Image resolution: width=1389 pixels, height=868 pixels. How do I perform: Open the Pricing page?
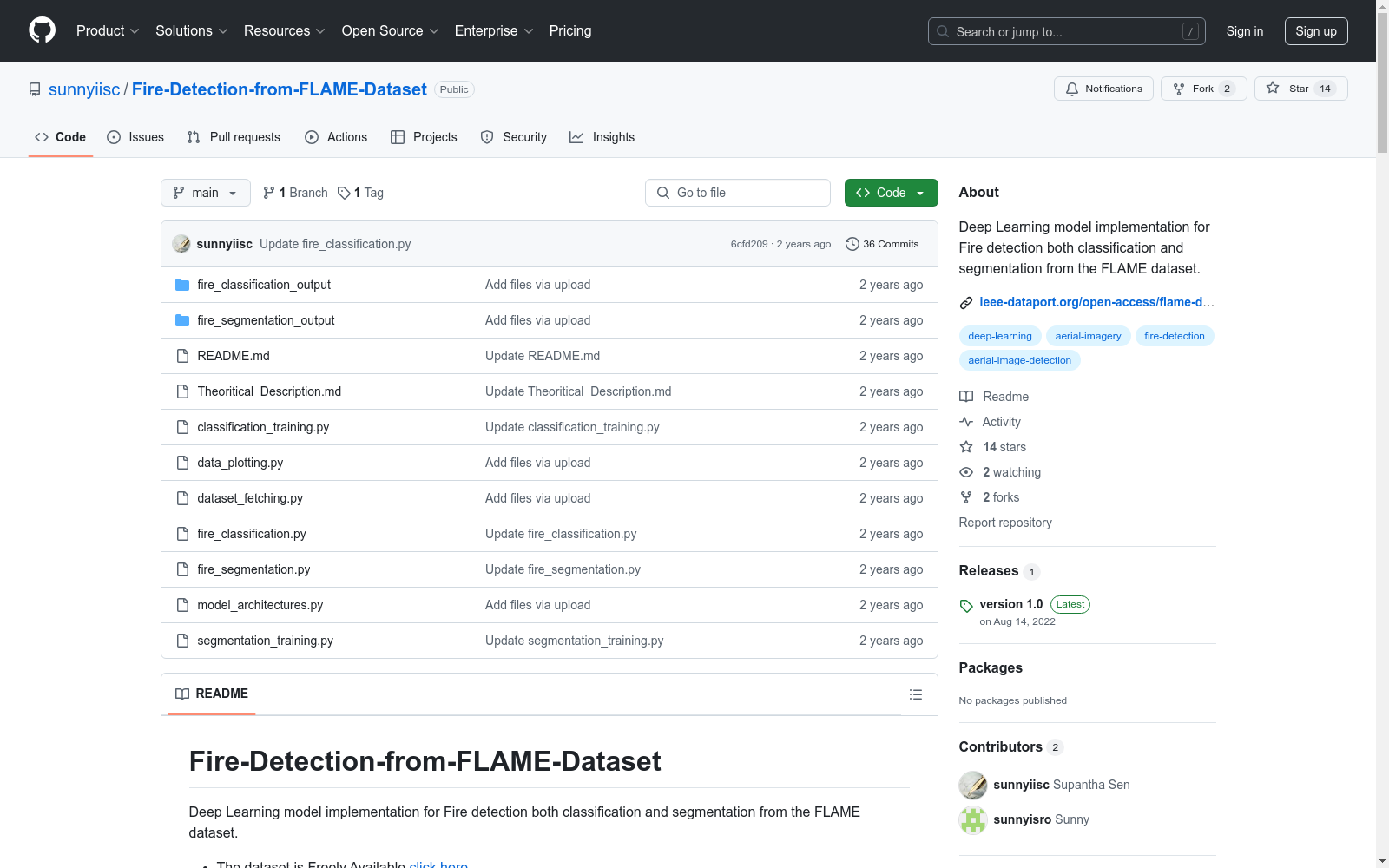(x=570, y=30)
